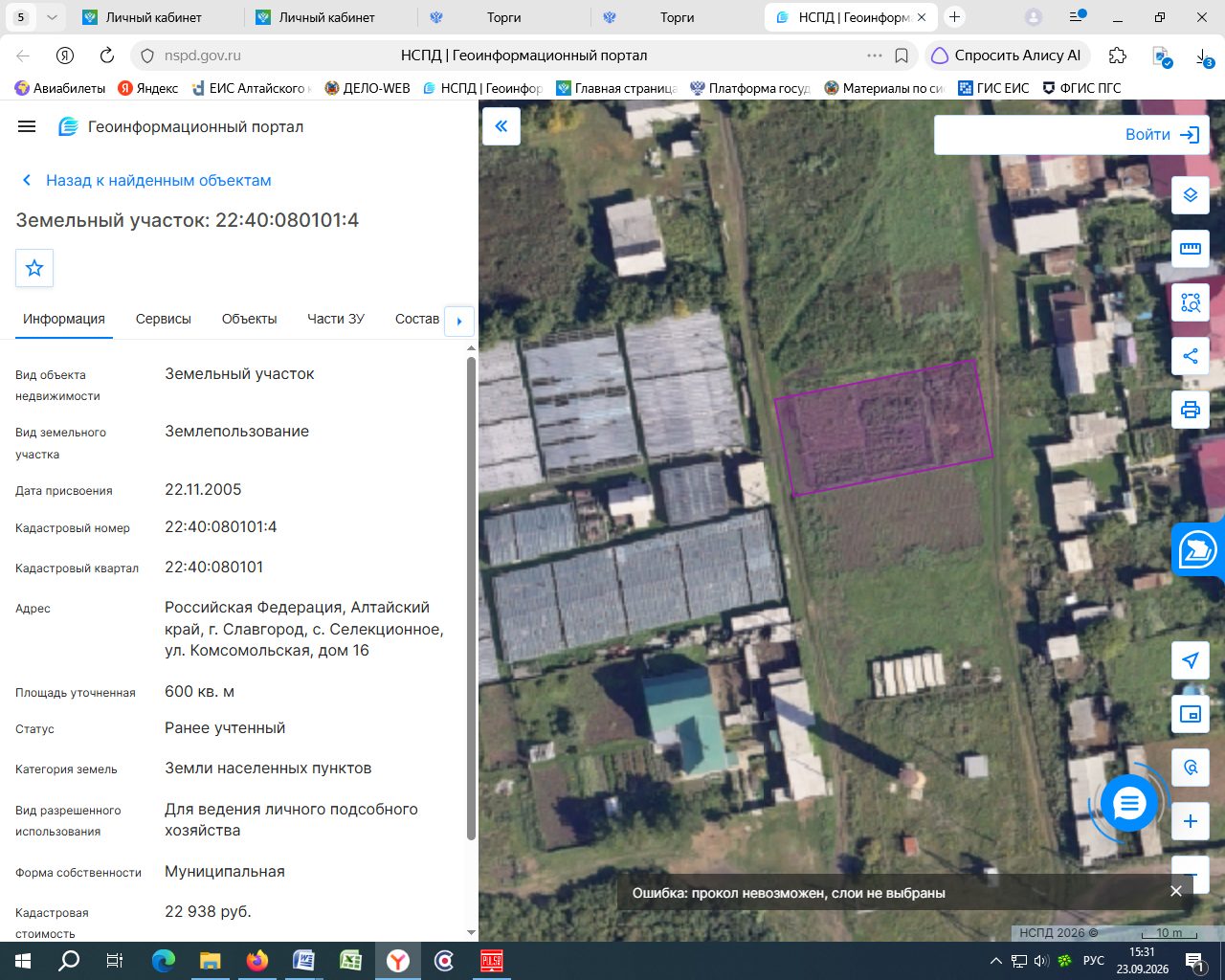Viewport: 1225px width, 980px height.
Task: Click the highlighted purple land plot on map
Action: point(882,426)
